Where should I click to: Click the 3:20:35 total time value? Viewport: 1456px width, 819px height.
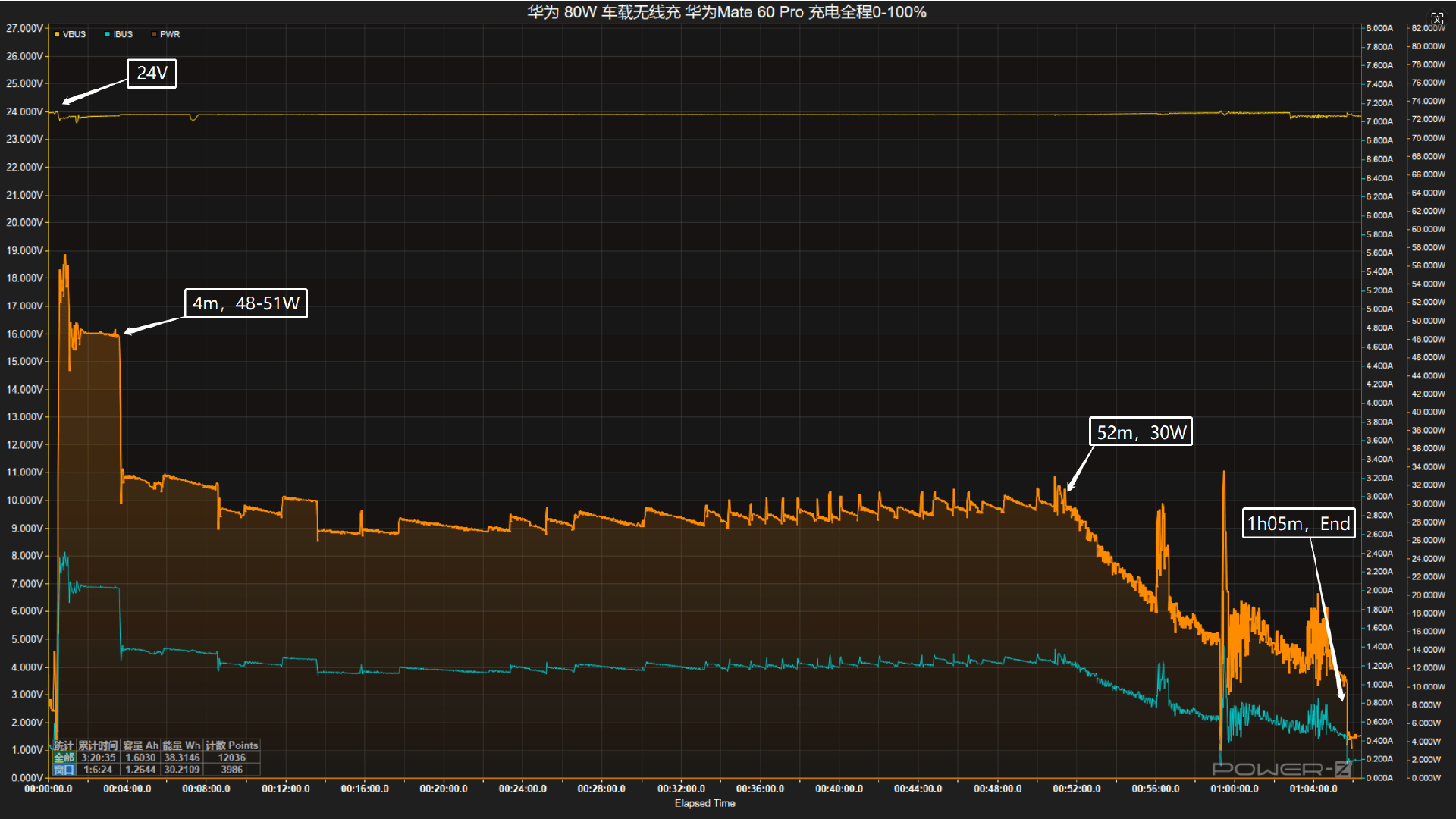[x=99, y=758]
